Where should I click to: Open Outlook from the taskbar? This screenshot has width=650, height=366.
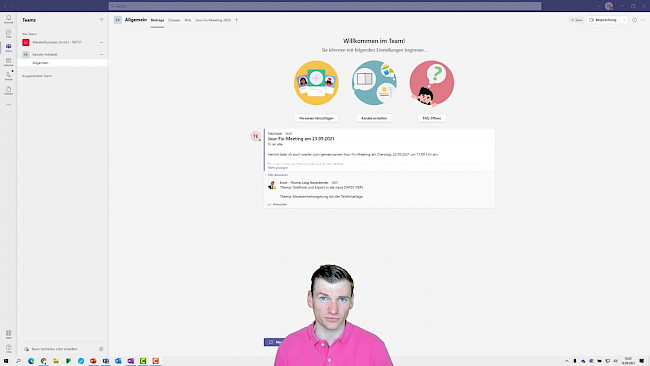[118, 361]
